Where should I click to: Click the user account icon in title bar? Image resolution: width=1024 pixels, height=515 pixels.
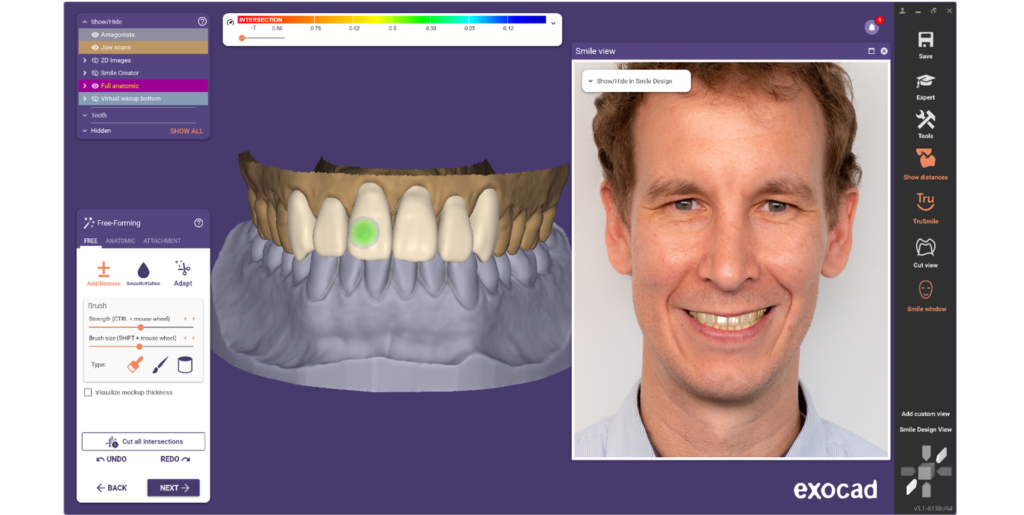tap(903, 11)
